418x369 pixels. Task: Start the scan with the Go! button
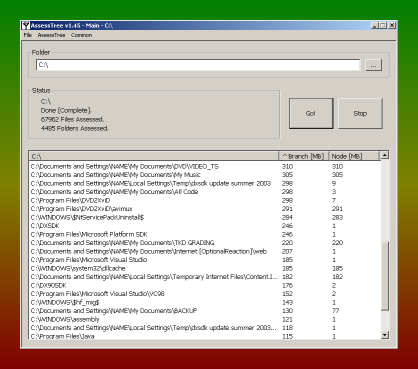coord(311,113)
